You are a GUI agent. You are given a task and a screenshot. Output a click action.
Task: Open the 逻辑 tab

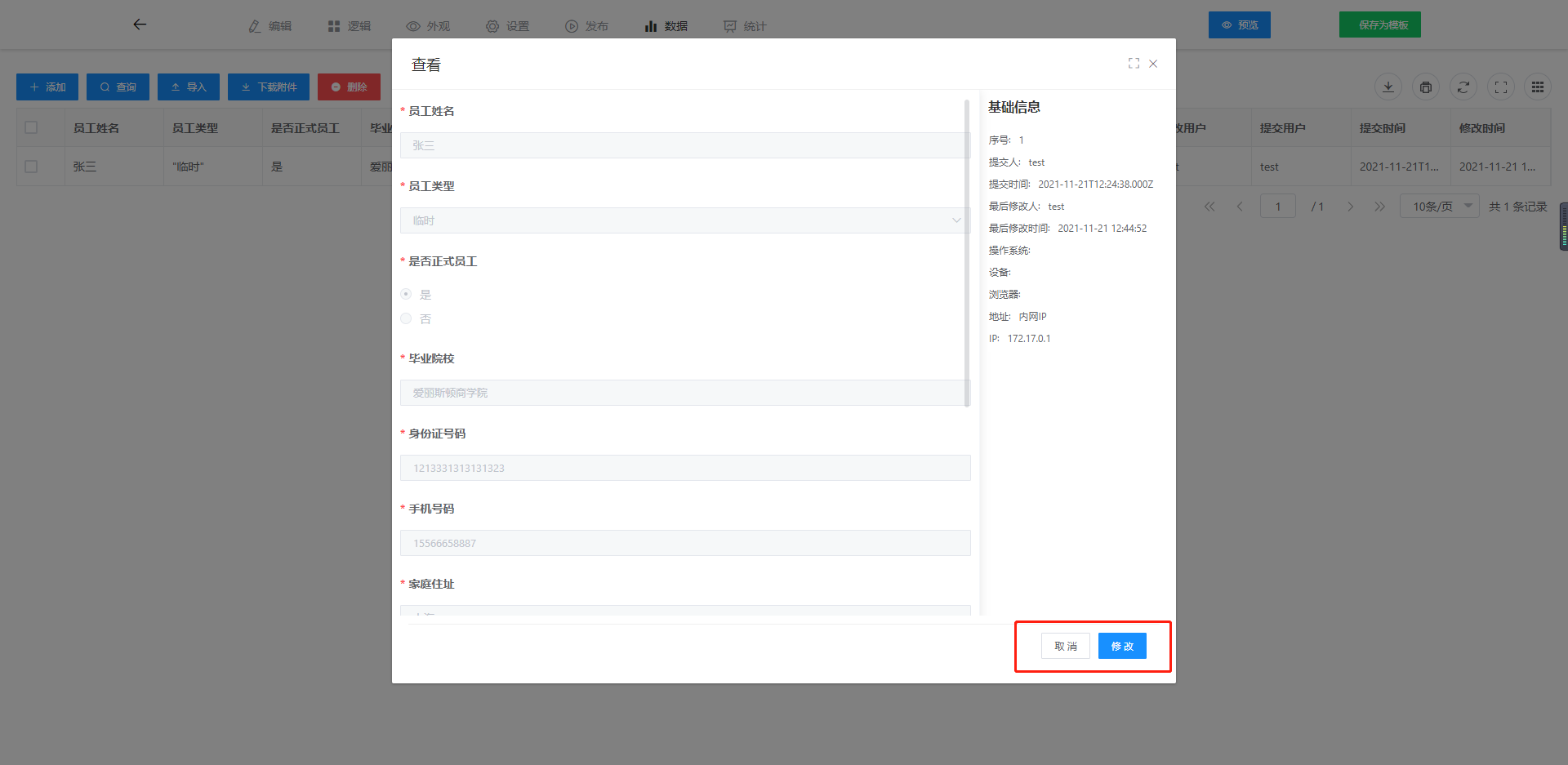[350, 26]
